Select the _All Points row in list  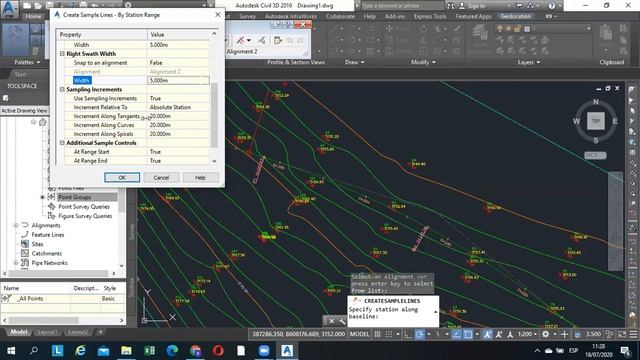(x=63, y=298)
